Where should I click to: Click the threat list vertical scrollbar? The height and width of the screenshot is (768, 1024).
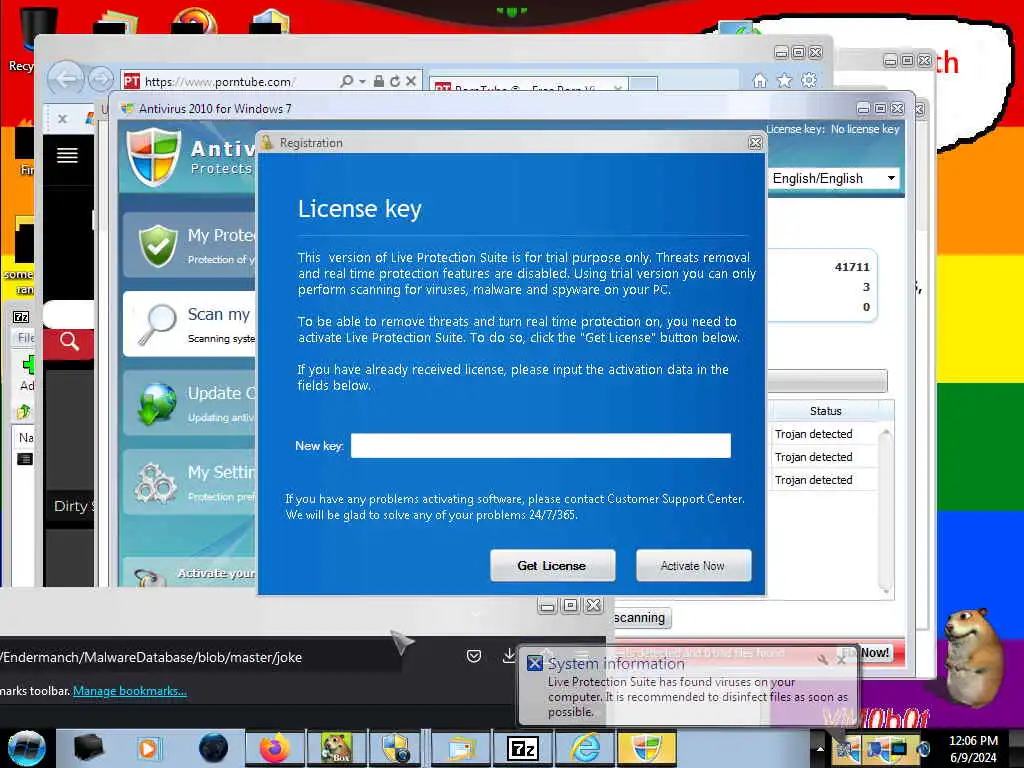tap(886, 511)
